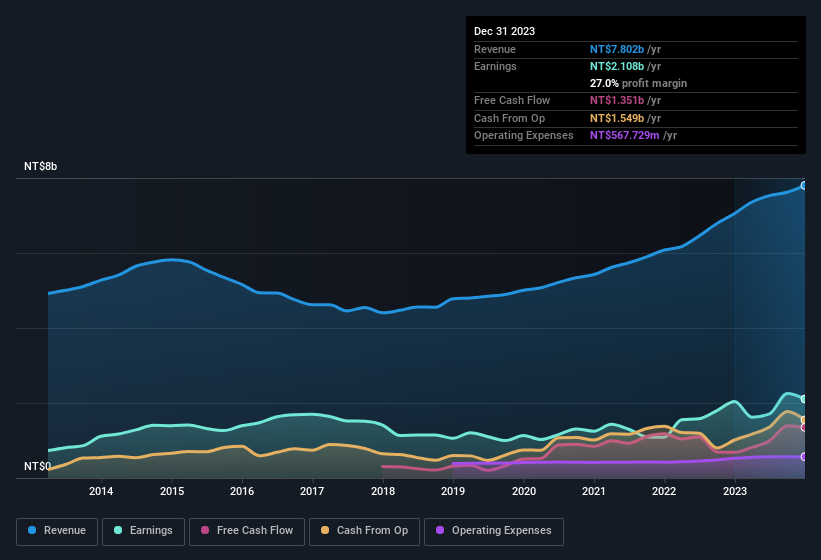Click the NT$7.802b revenue value

pos(617,49)
